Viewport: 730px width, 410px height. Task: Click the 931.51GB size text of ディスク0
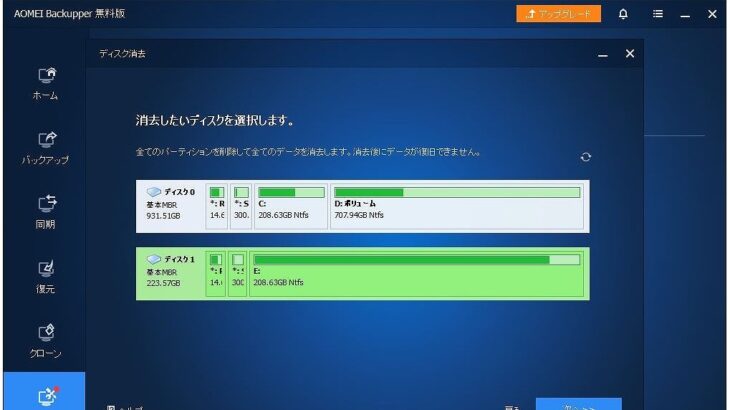pyautogui.click(x=163, y=216)
